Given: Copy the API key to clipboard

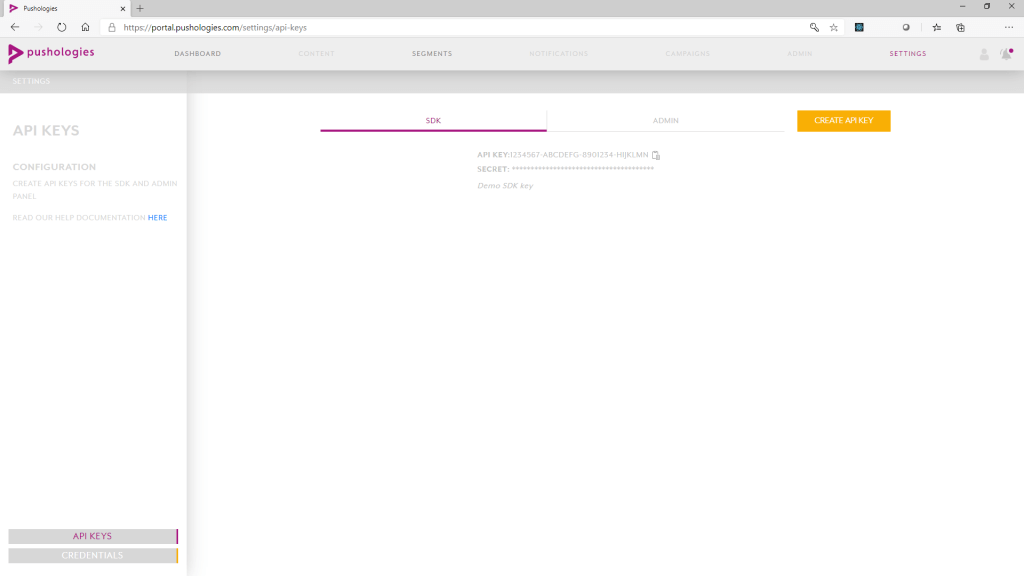Looking at the screenshot, I should coord(656,155).
